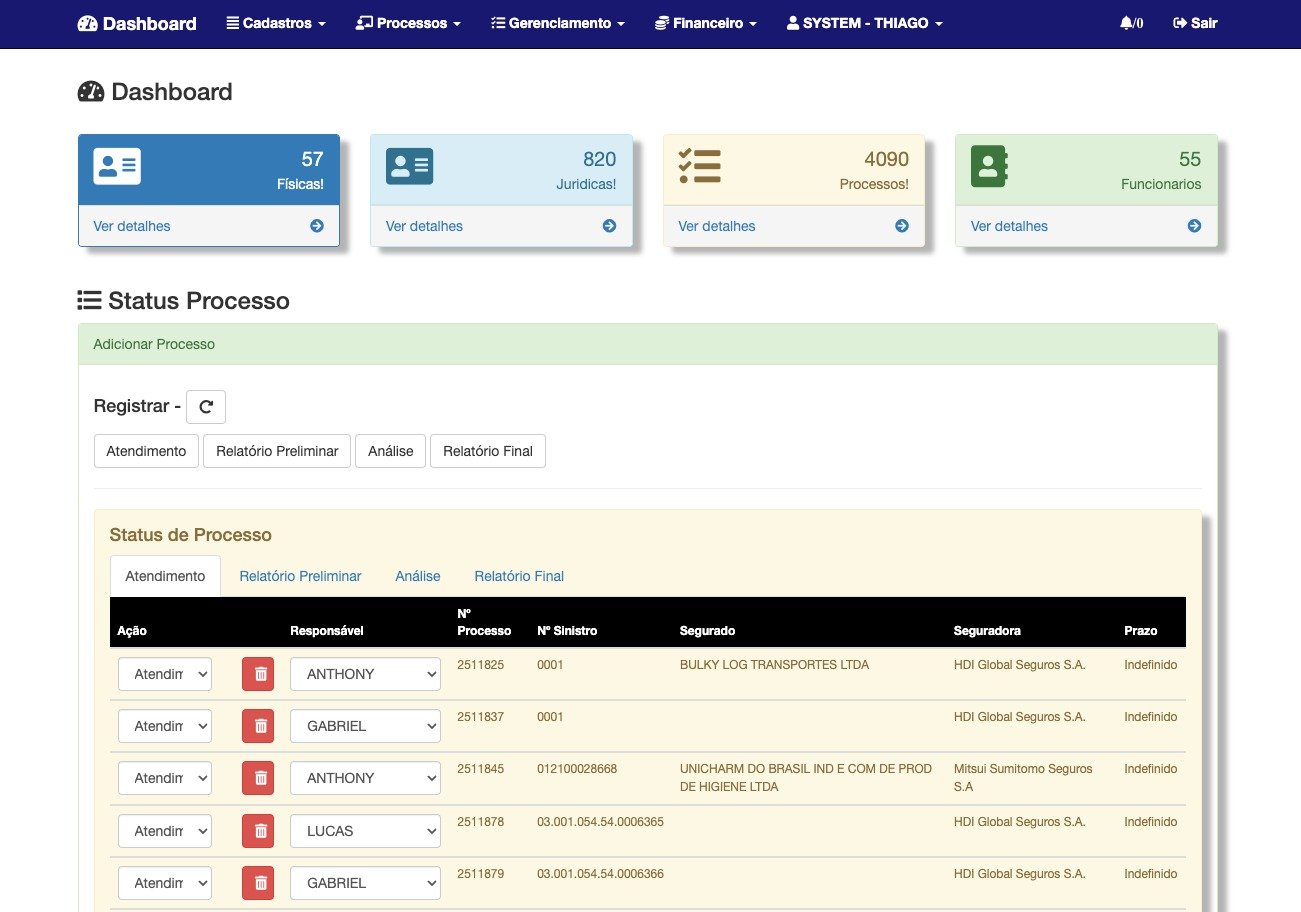Viewport: 1301px width, 912px height.
Task: Open the Responsável dropdown for process 2511825
Action: point(365,674)
